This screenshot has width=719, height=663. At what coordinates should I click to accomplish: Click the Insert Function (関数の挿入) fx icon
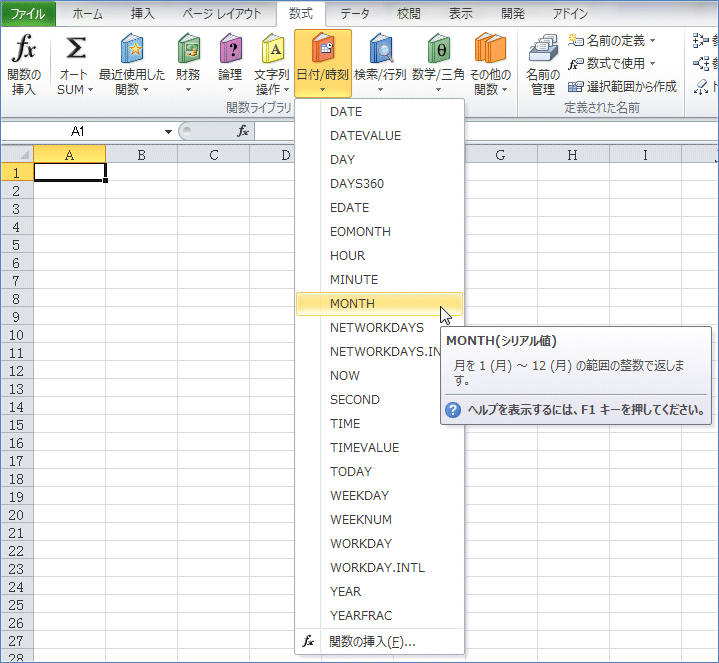click(x=22, y=50)
